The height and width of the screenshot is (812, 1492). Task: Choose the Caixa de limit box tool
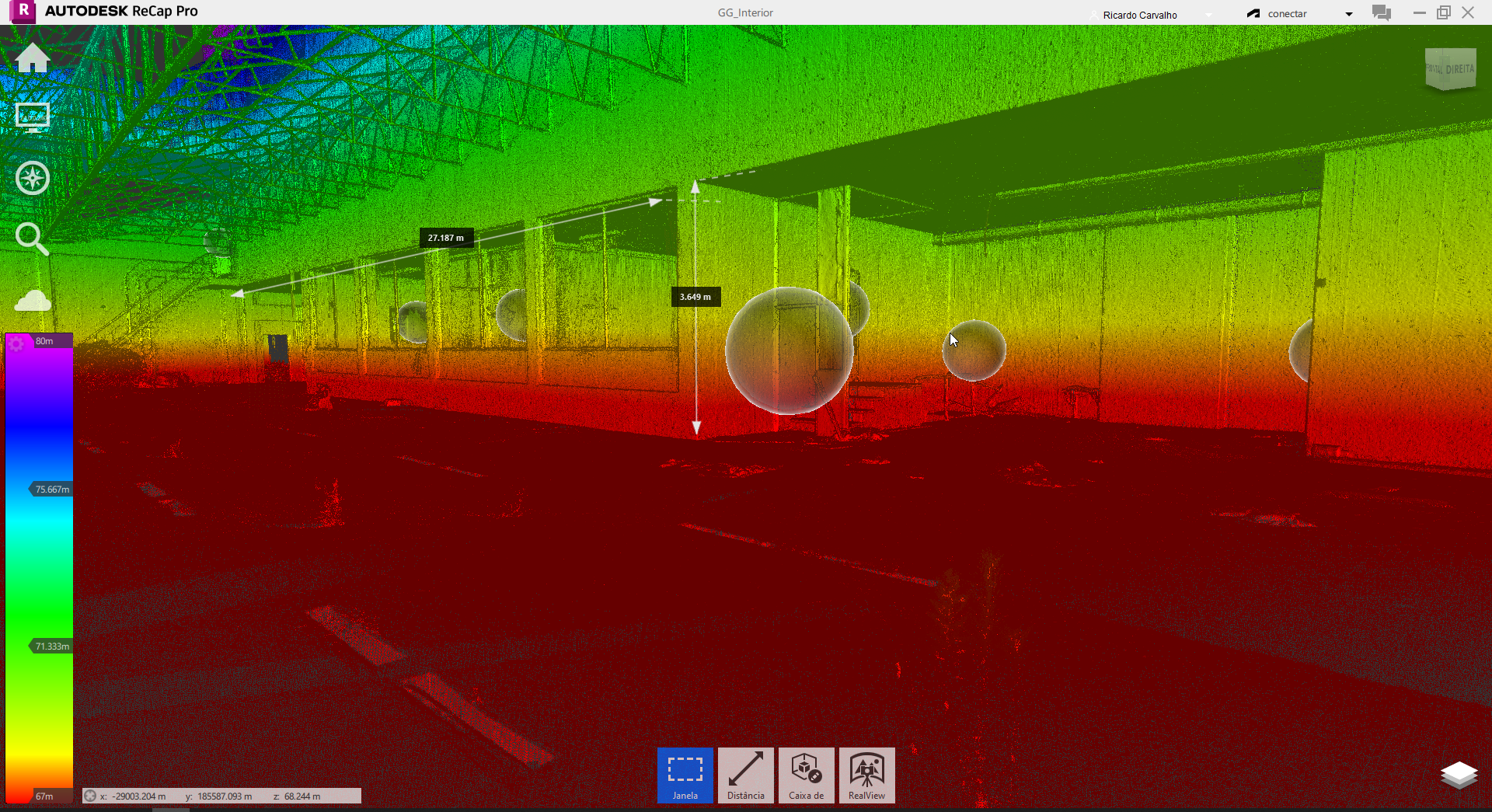tap(806, 775)
